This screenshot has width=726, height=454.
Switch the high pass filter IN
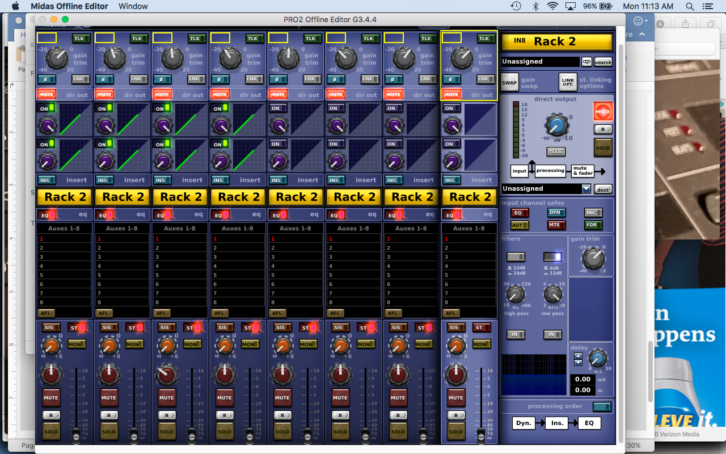(515, 335)
